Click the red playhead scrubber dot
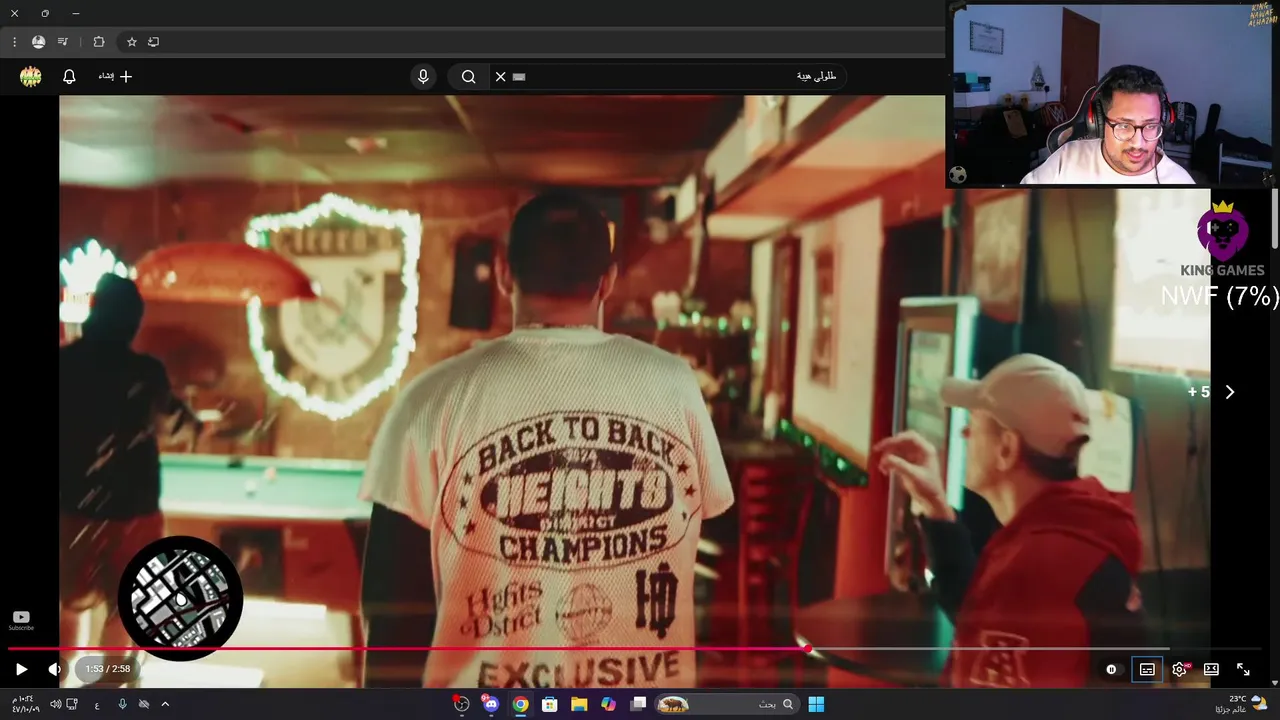This screenshot has width=1280, height=720. 808,649
